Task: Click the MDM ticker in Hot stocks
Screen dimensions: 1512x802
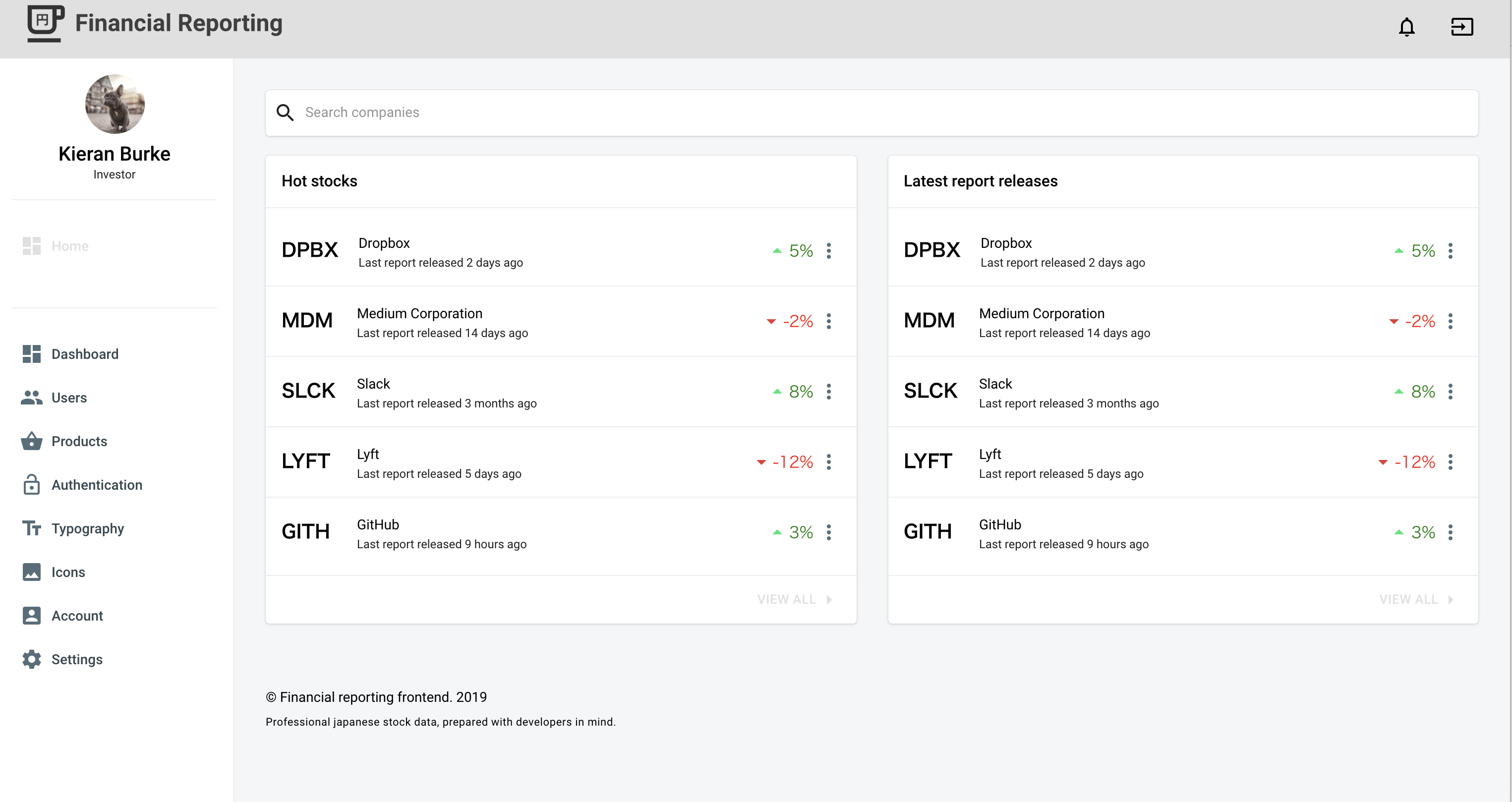Action: pyautogui.click(x=307, y=321)
